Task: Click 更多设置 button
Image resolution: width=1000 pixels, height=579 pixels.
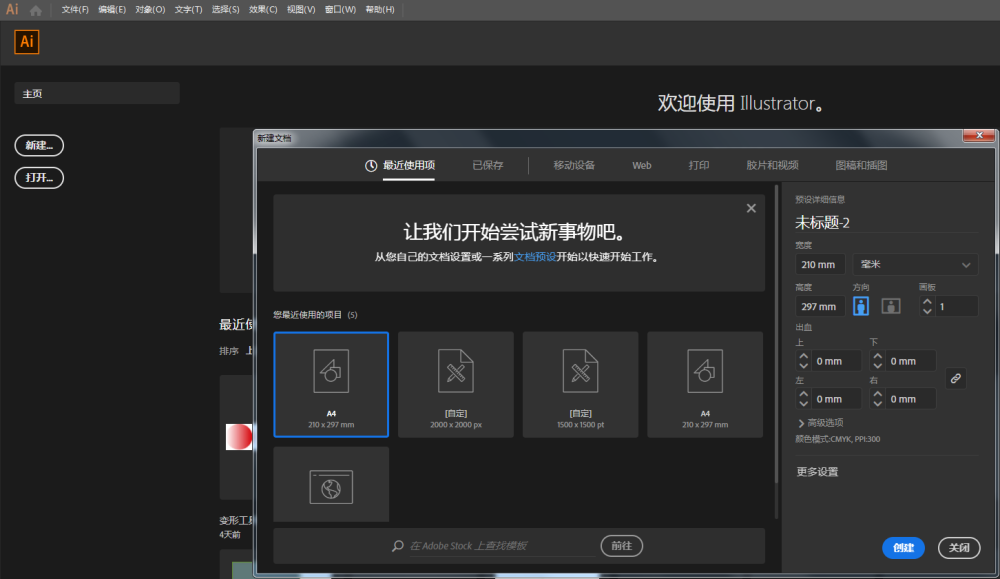Action: pyautogui.click(x=817, y=472)
